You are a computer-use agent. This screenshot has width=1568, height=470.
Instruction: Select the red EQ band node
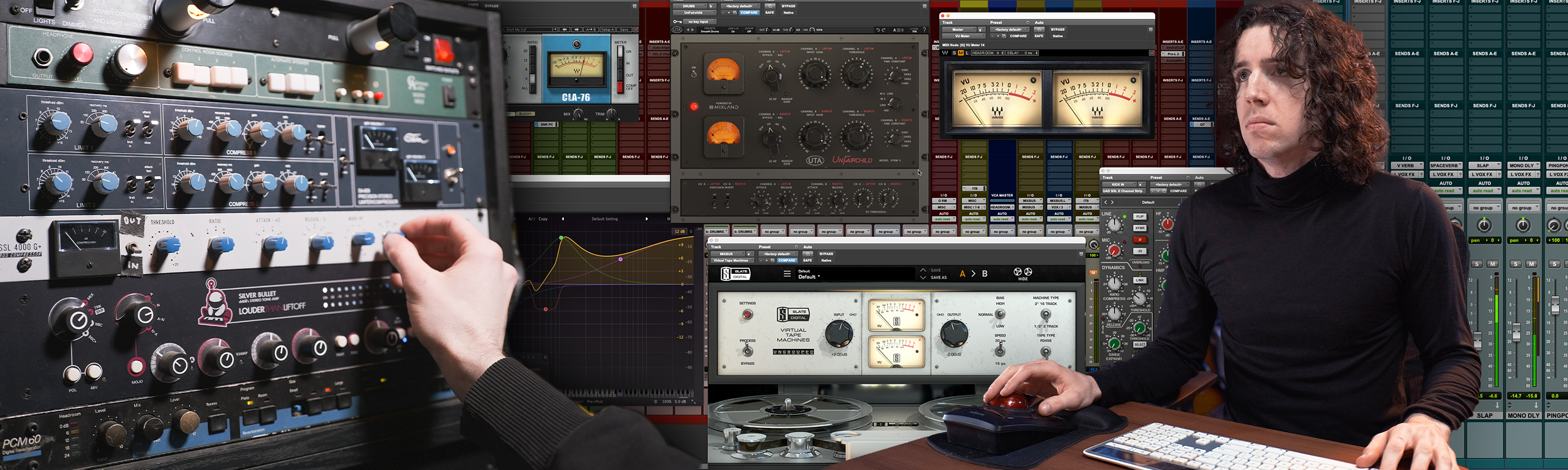tap(546, 309)
